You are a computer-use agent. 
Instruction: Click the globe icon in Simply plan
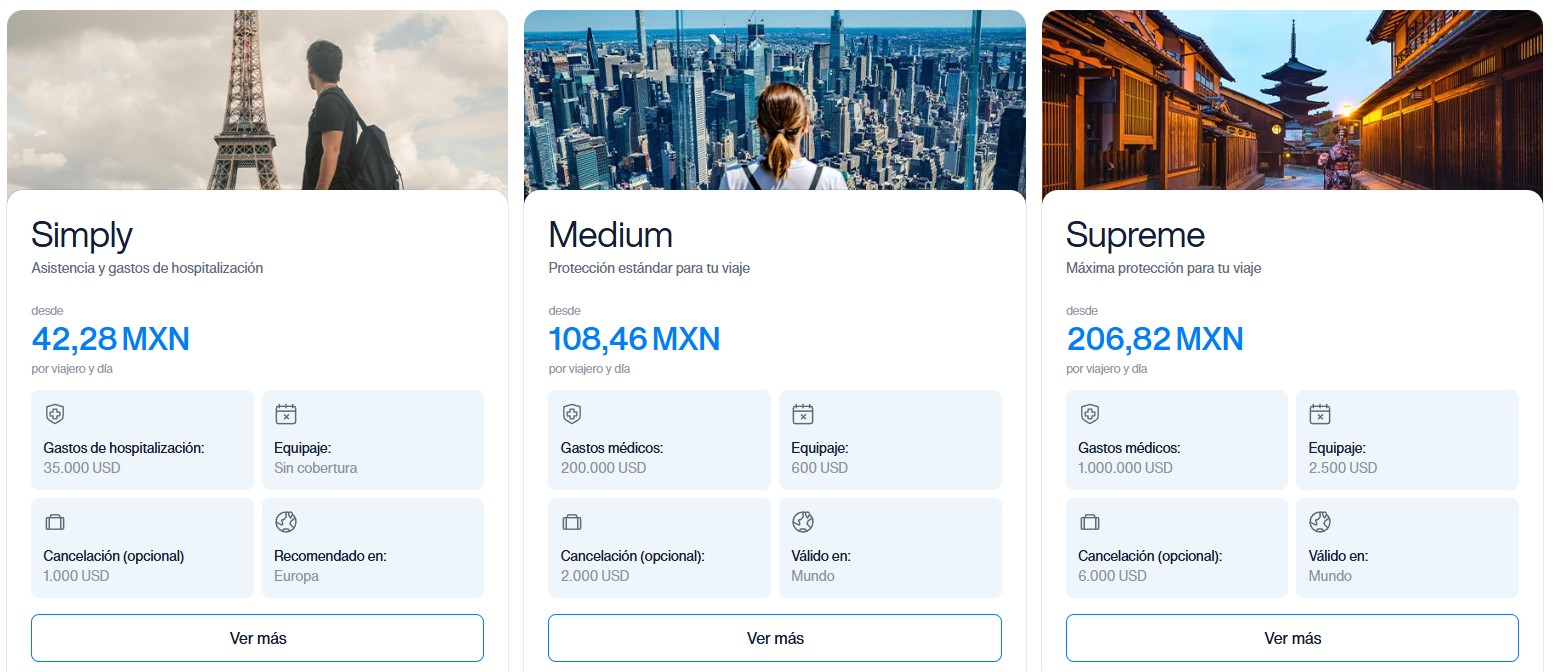click(x=286, y=522)
